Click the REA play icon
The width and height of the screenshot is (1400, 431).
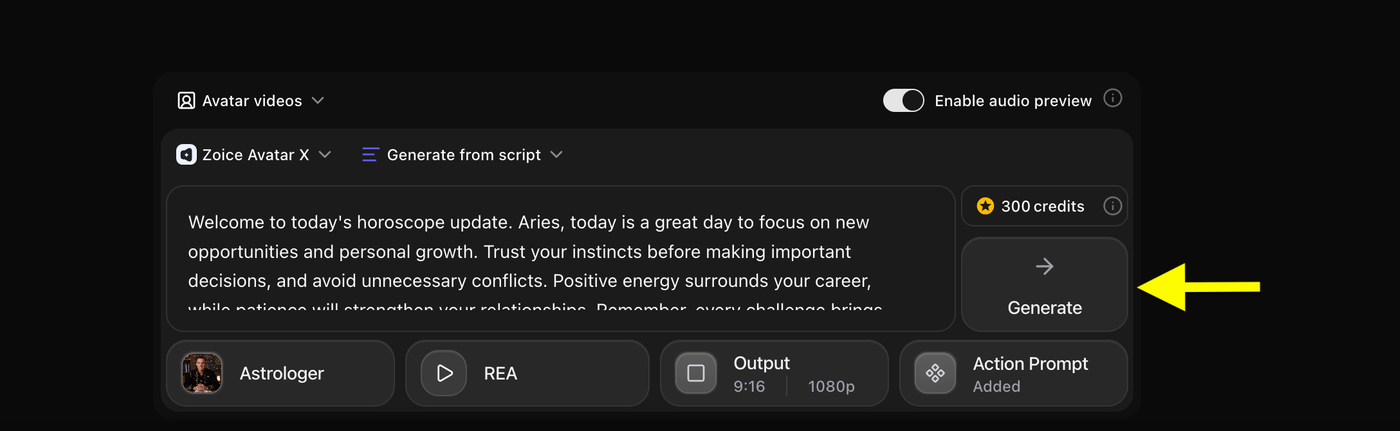click(444, 373)
